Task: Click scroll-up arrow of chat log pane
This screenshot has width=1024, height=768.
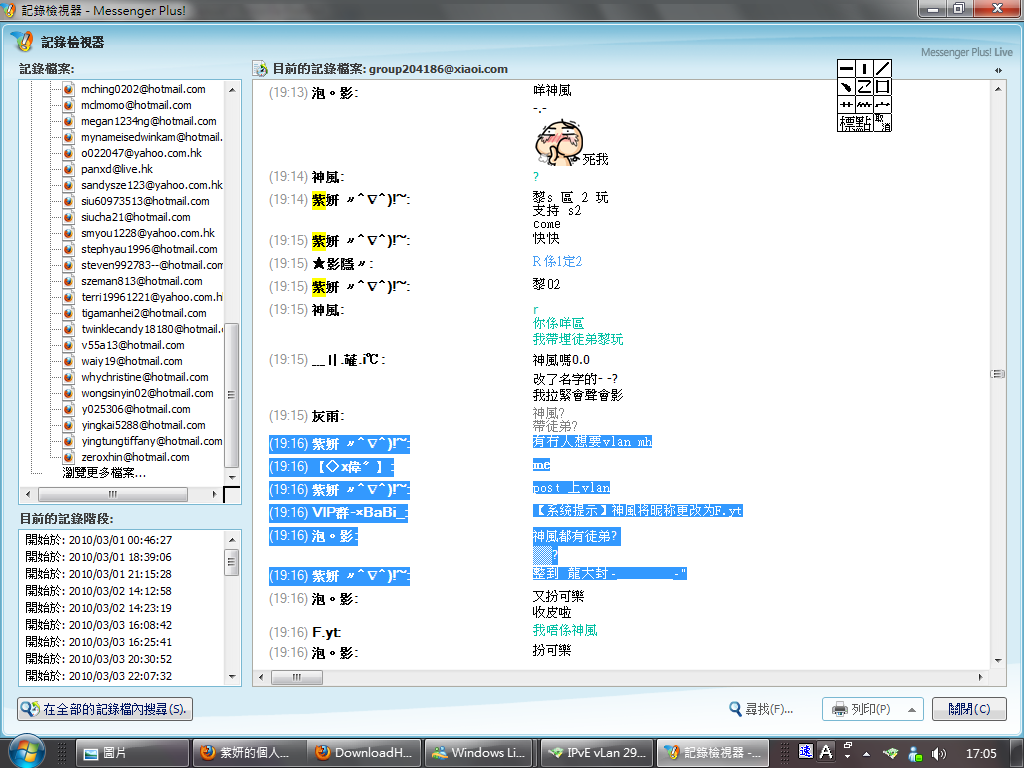Action: (998, 89)
